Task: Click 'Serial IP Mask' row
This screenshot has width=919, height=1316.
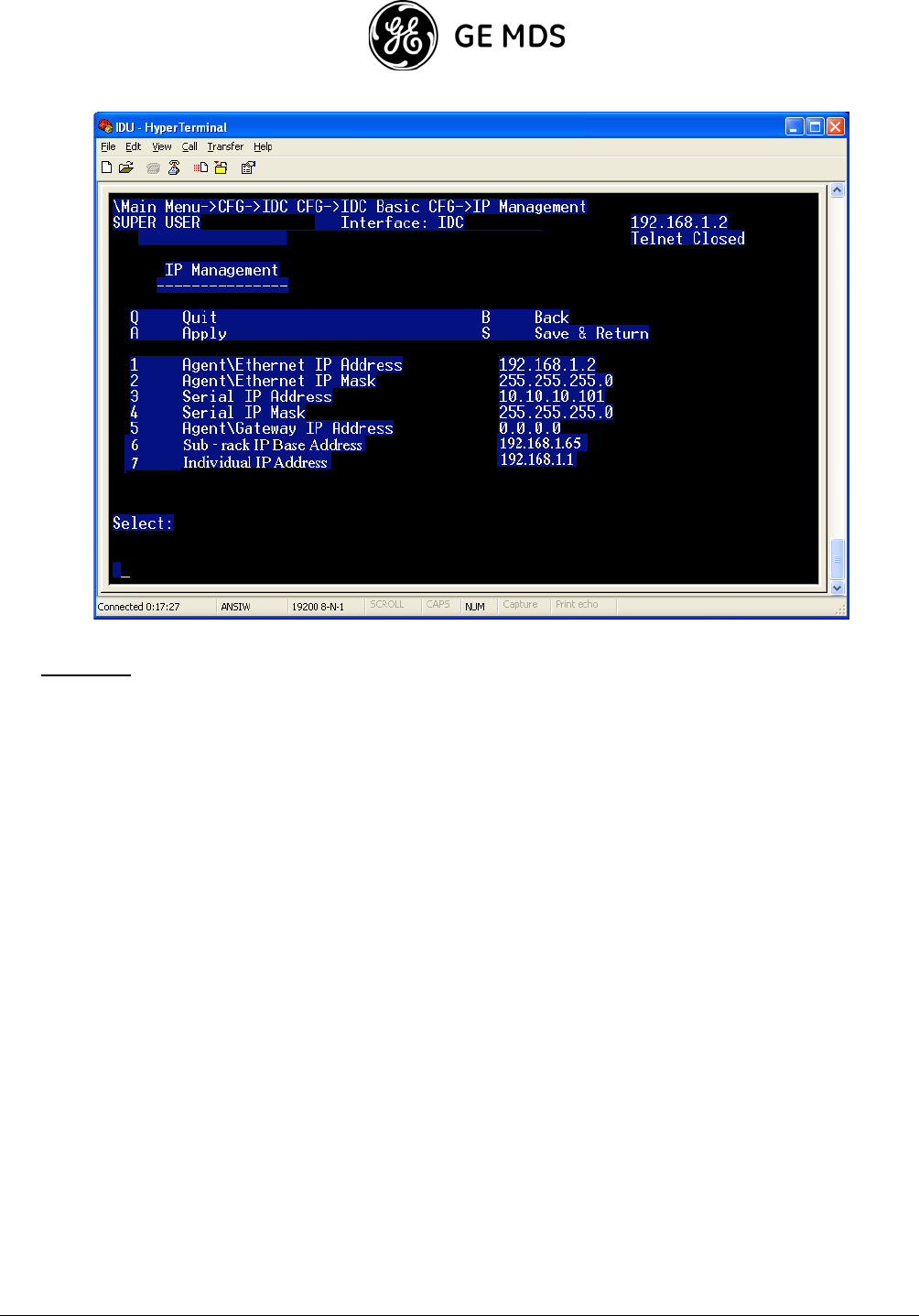Action: coord(243,413)
